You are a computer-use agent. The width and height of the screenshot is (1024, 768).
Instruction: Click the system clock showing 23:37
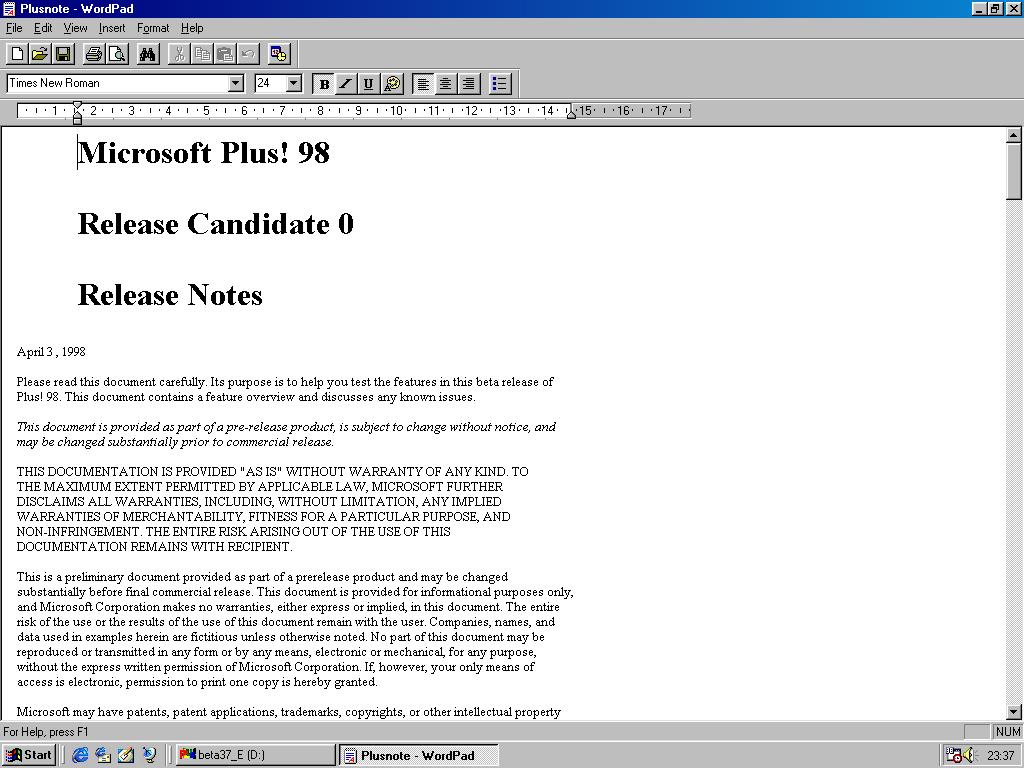[1000, 756]
